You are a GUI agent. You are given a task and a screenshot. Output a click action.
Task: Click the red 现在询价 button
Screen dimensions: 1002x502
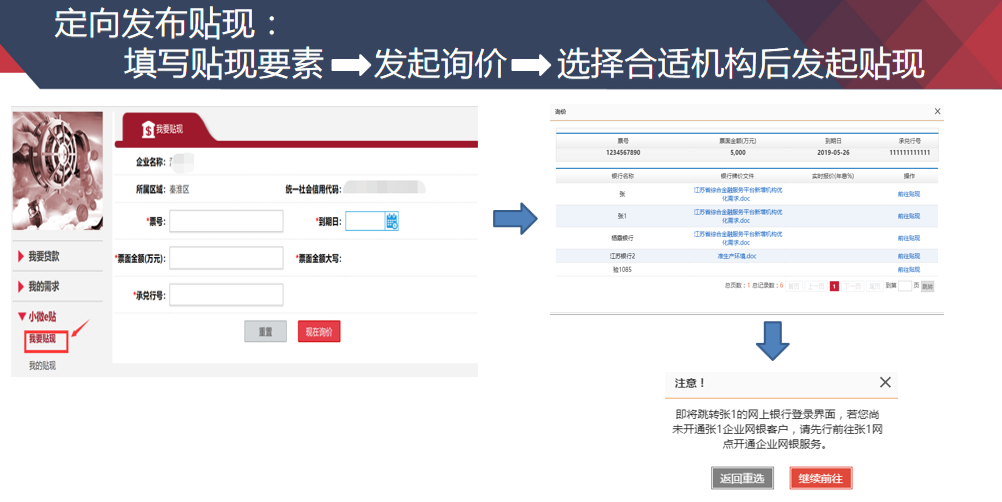pyautogui.click(x=319, y=332)
